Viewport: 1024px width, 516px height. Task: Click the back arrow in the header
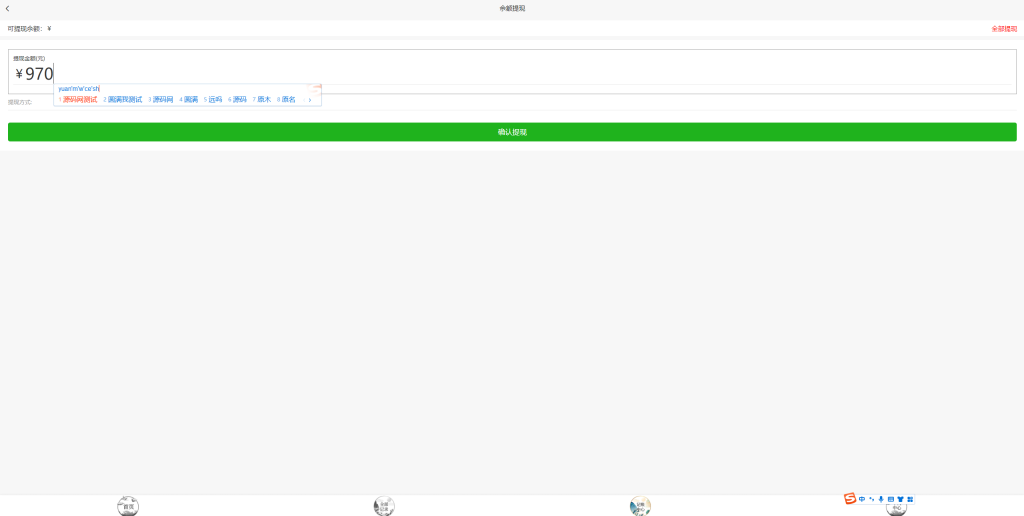click(8, 8)
